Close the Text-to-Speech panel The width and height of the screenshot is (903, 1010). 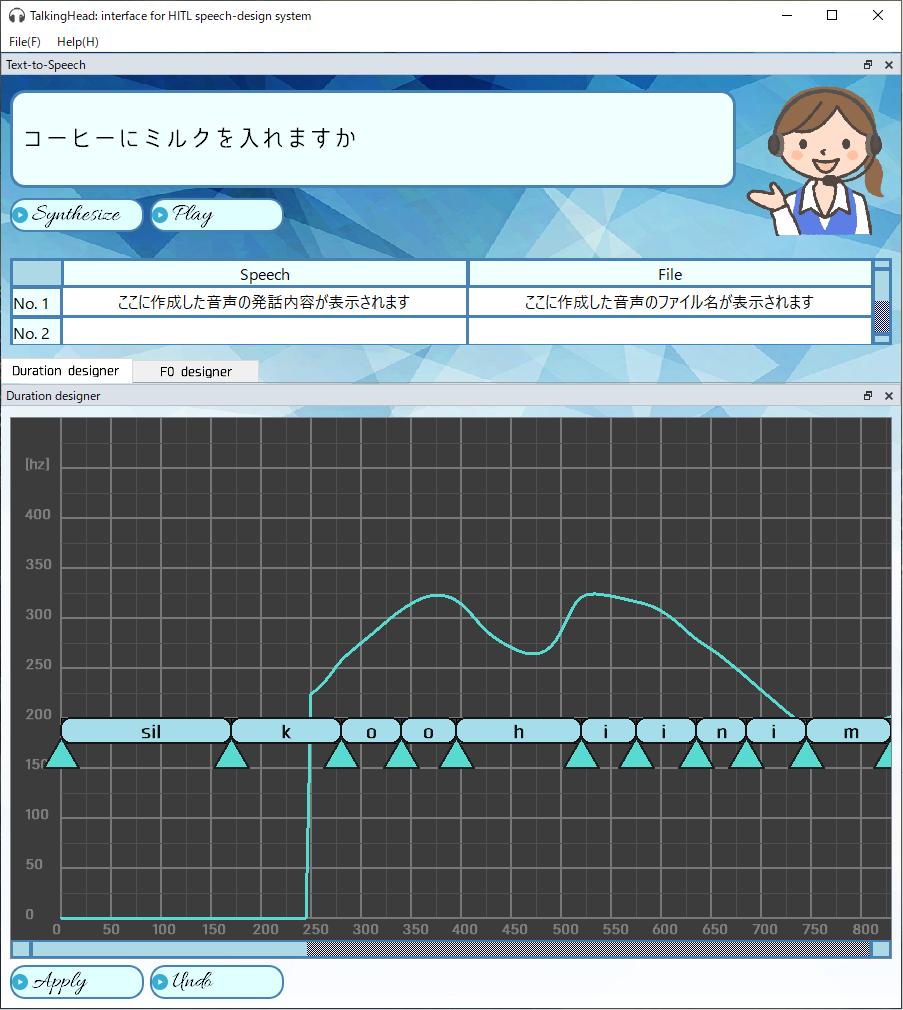[x=889, y=64]
